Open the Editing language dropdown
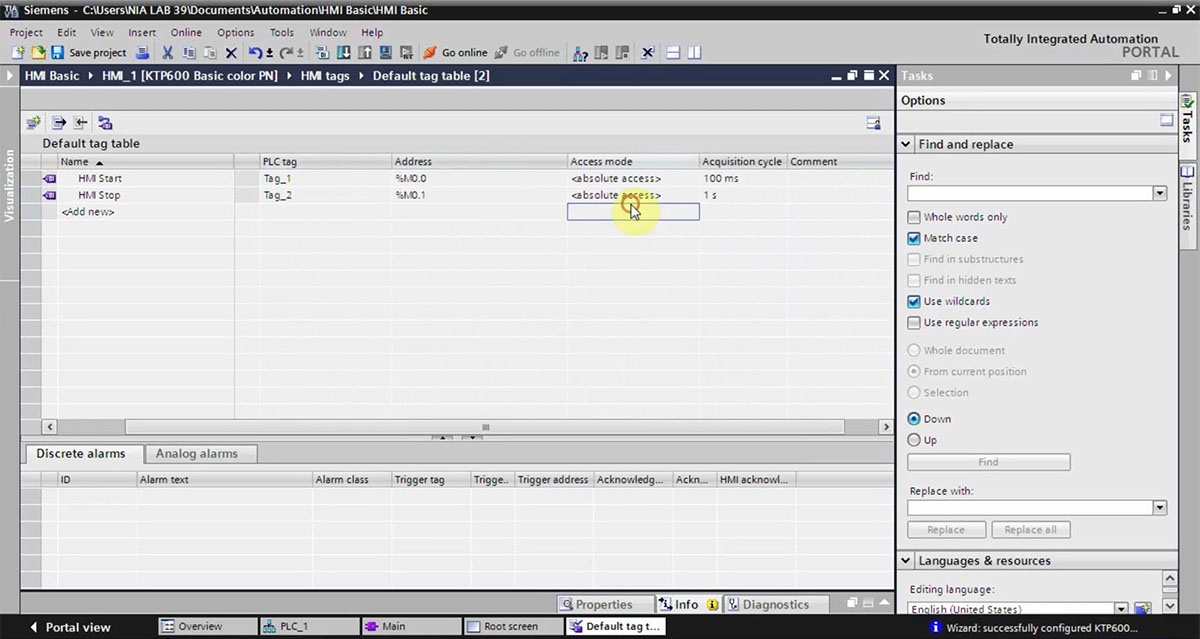Viewport: 1200px width, 639px height. [x=1121, y=608]
